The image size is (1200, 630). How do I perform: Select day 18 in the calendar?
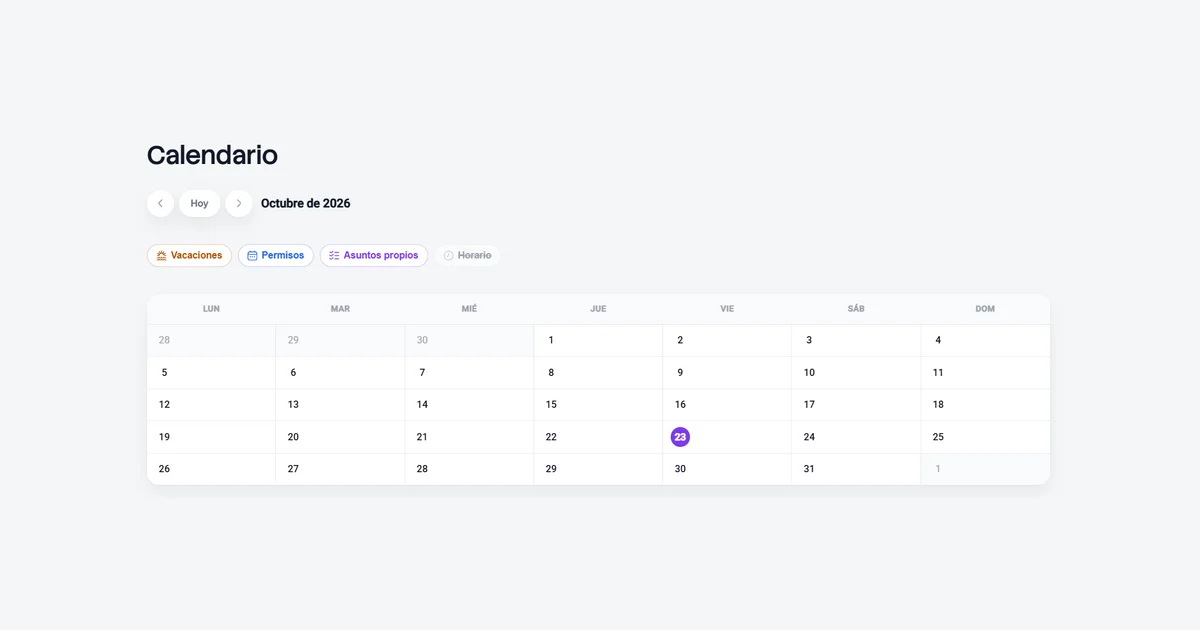click(x=985, y=405)
